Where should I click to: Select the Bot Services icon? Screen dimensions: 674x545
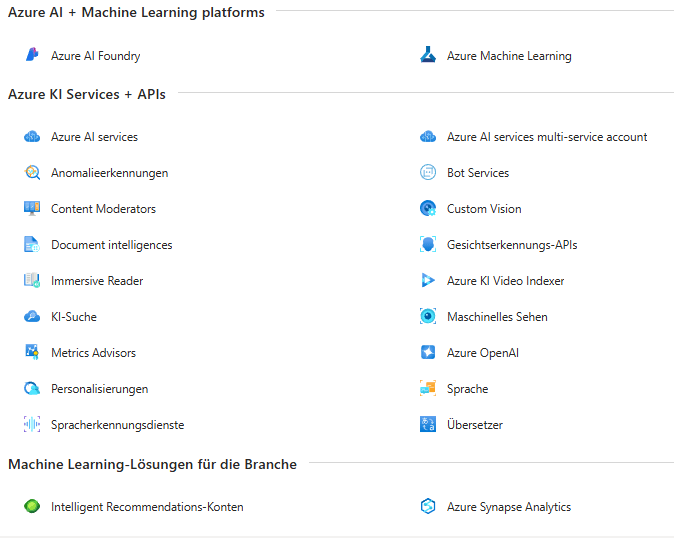(428, 173)
